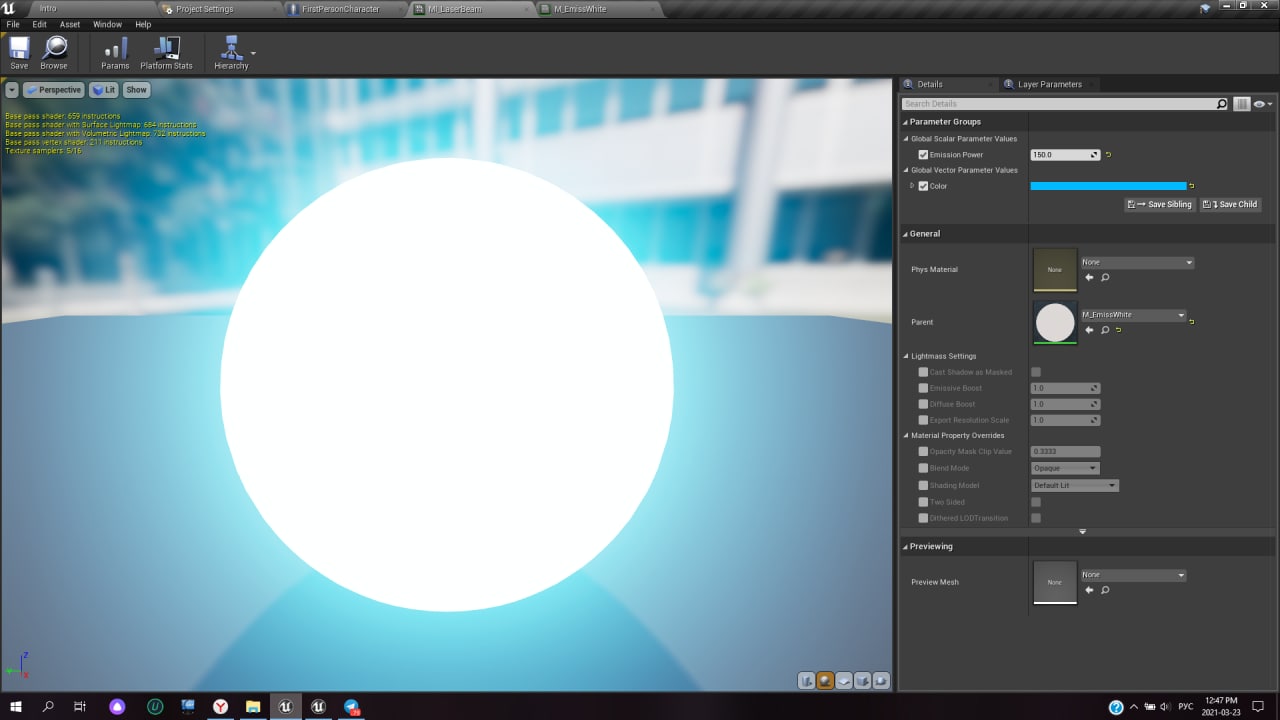Open the viewport Show options
Image resolution: width=1280 pixels, height=720 pixels.
pos(136,90)
